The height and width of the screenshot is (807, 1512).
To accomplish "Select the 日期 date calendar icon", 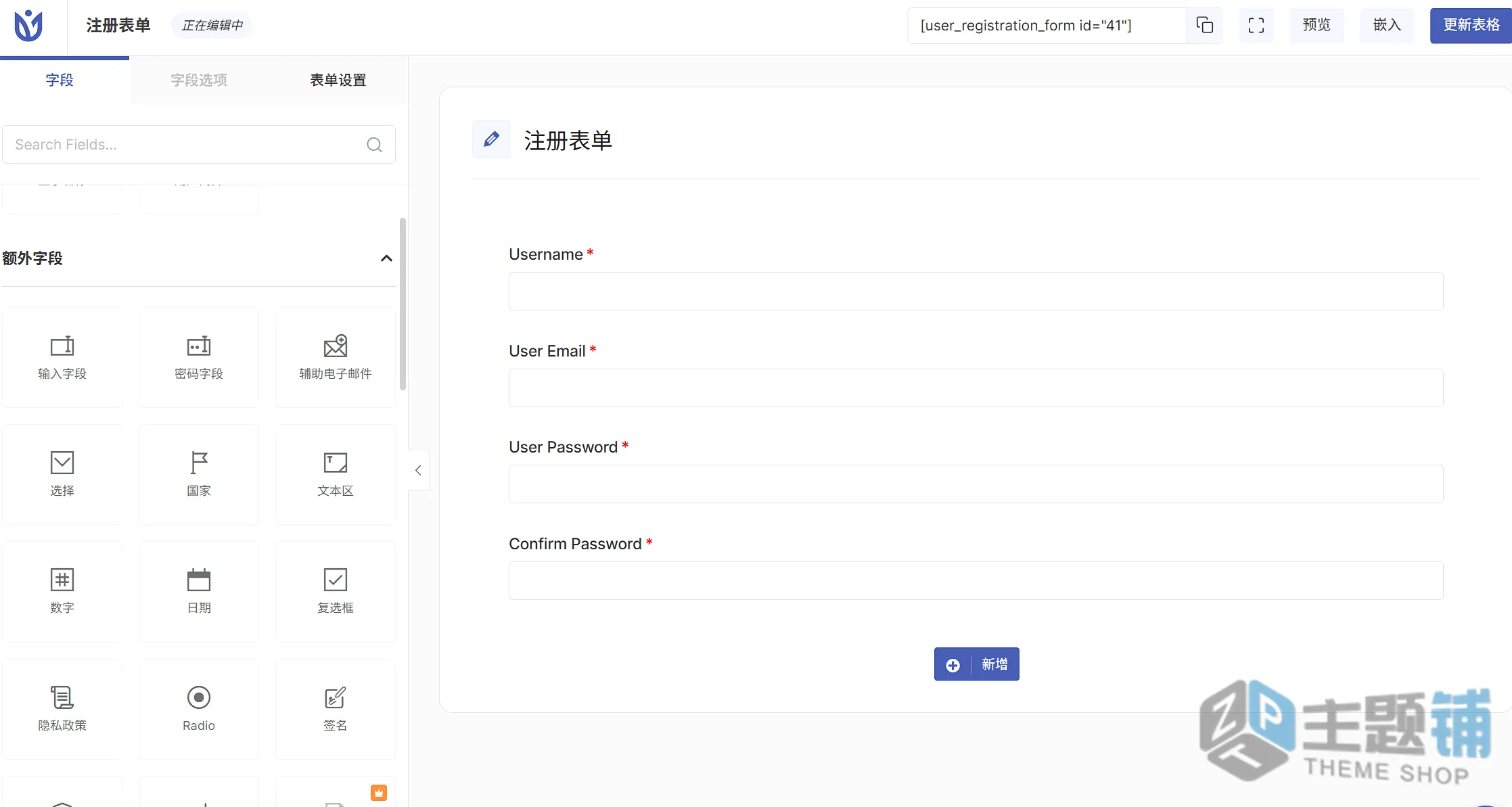I will click(199, 580).
